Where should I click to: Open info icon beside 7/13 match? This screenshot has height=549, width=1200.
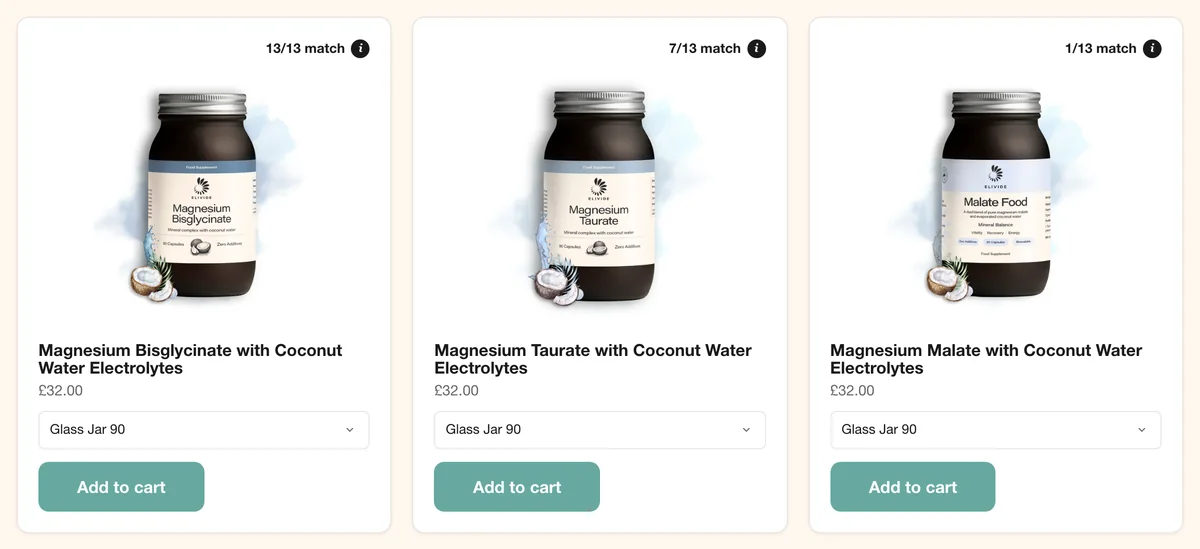click(x=757, y=48)
